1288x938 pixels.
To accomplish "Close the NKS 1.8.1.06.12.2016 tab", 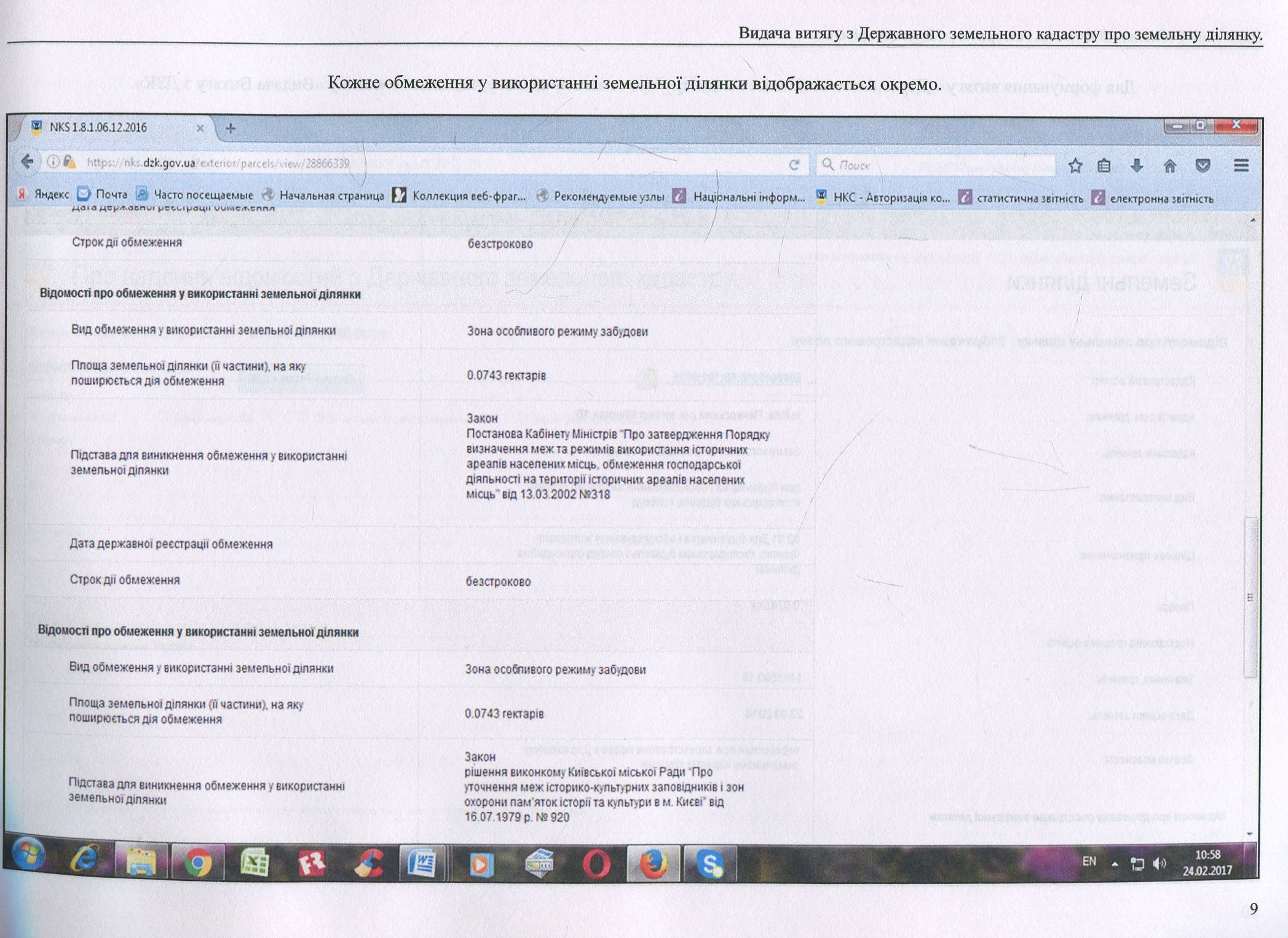I will (x=200, y=128).
